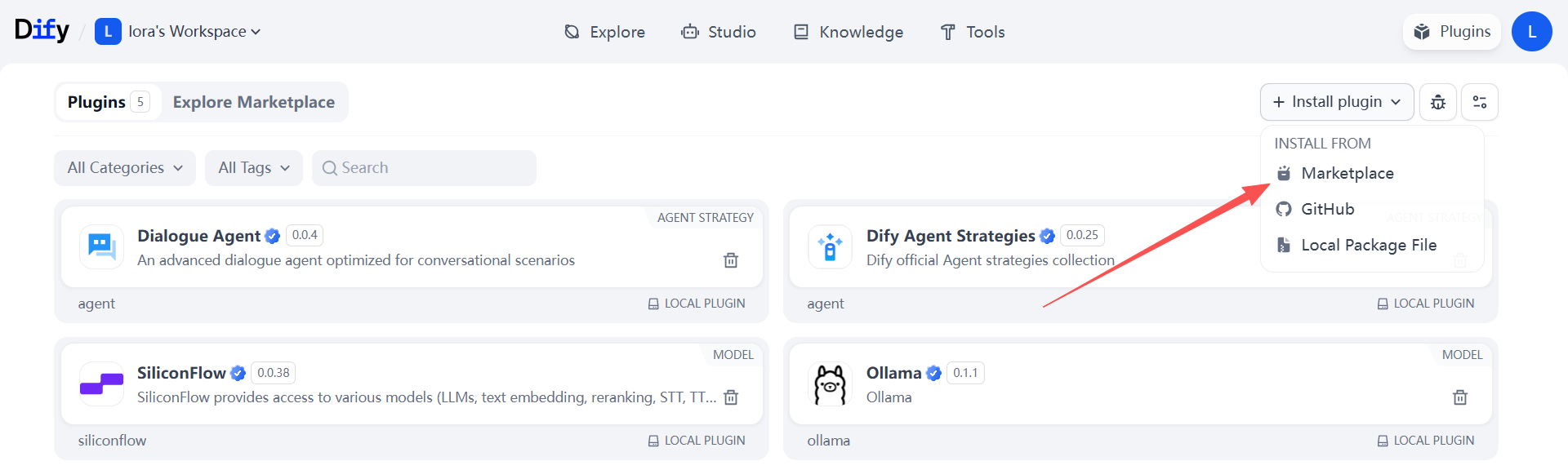Open the All Tags filter

pos(254,168)
